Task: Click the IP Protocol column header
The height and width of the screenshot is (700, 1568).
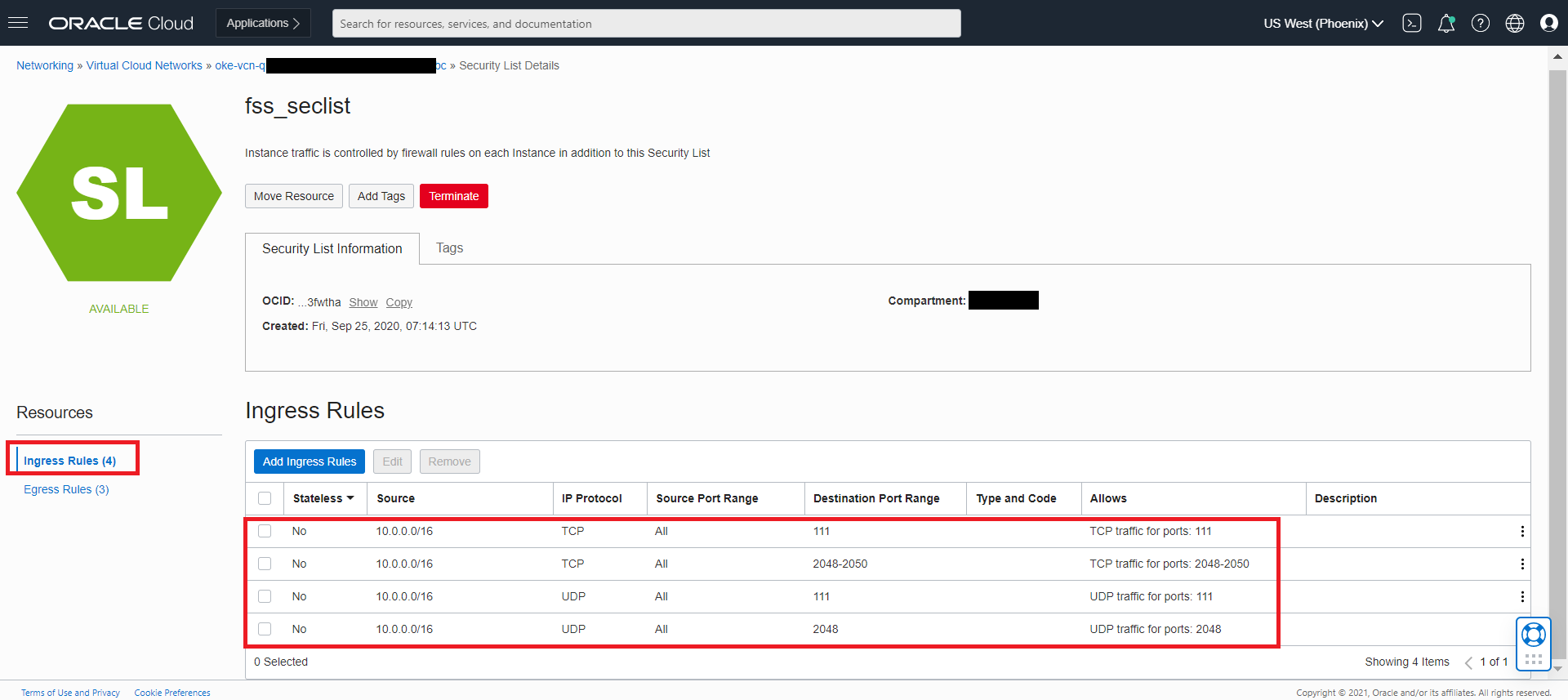Action: pos(591,498)
